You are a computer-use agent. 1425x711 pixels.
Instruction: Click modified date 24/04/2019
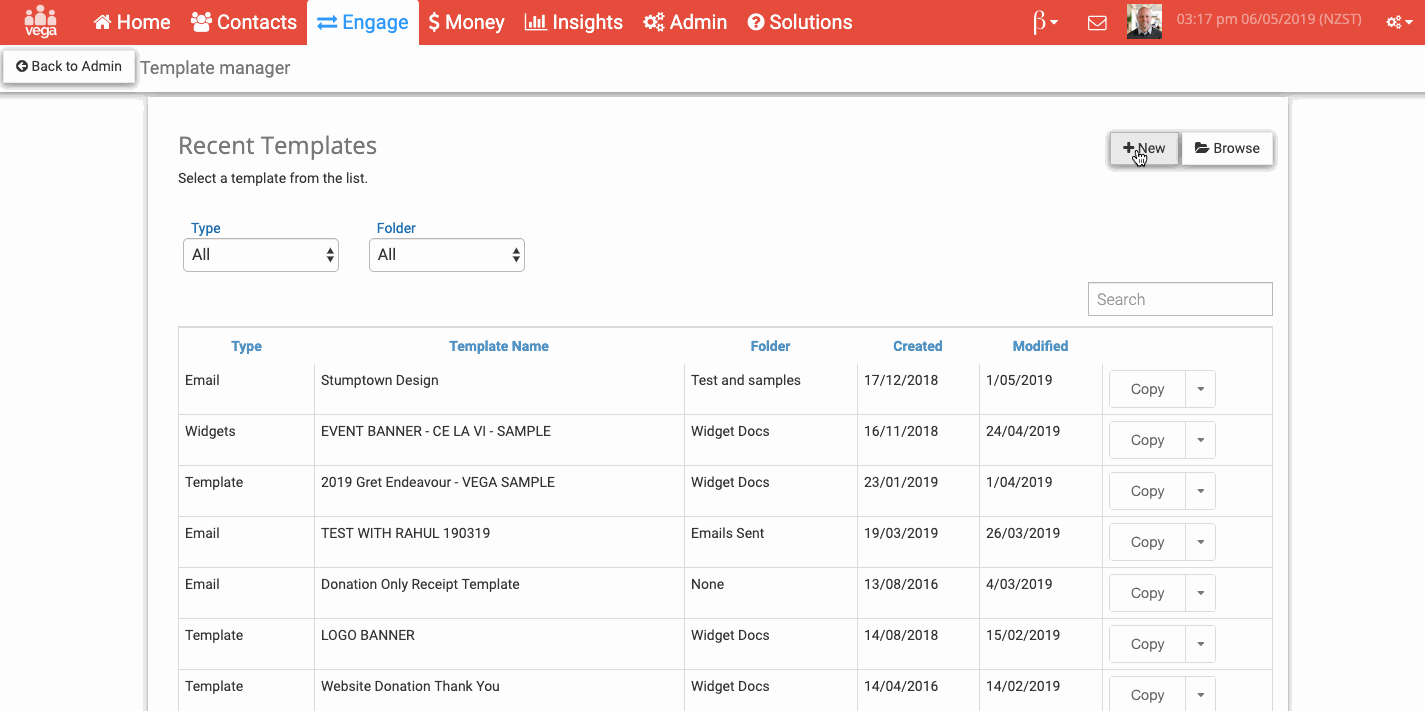1023,431
